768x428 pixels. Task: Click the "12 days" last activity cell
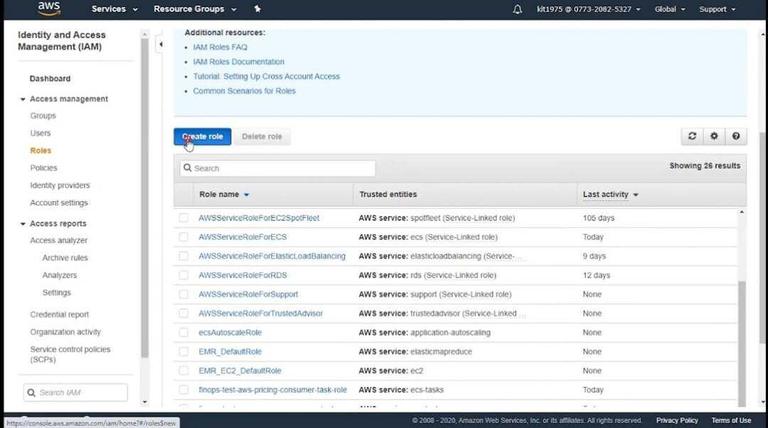[597, 275]
